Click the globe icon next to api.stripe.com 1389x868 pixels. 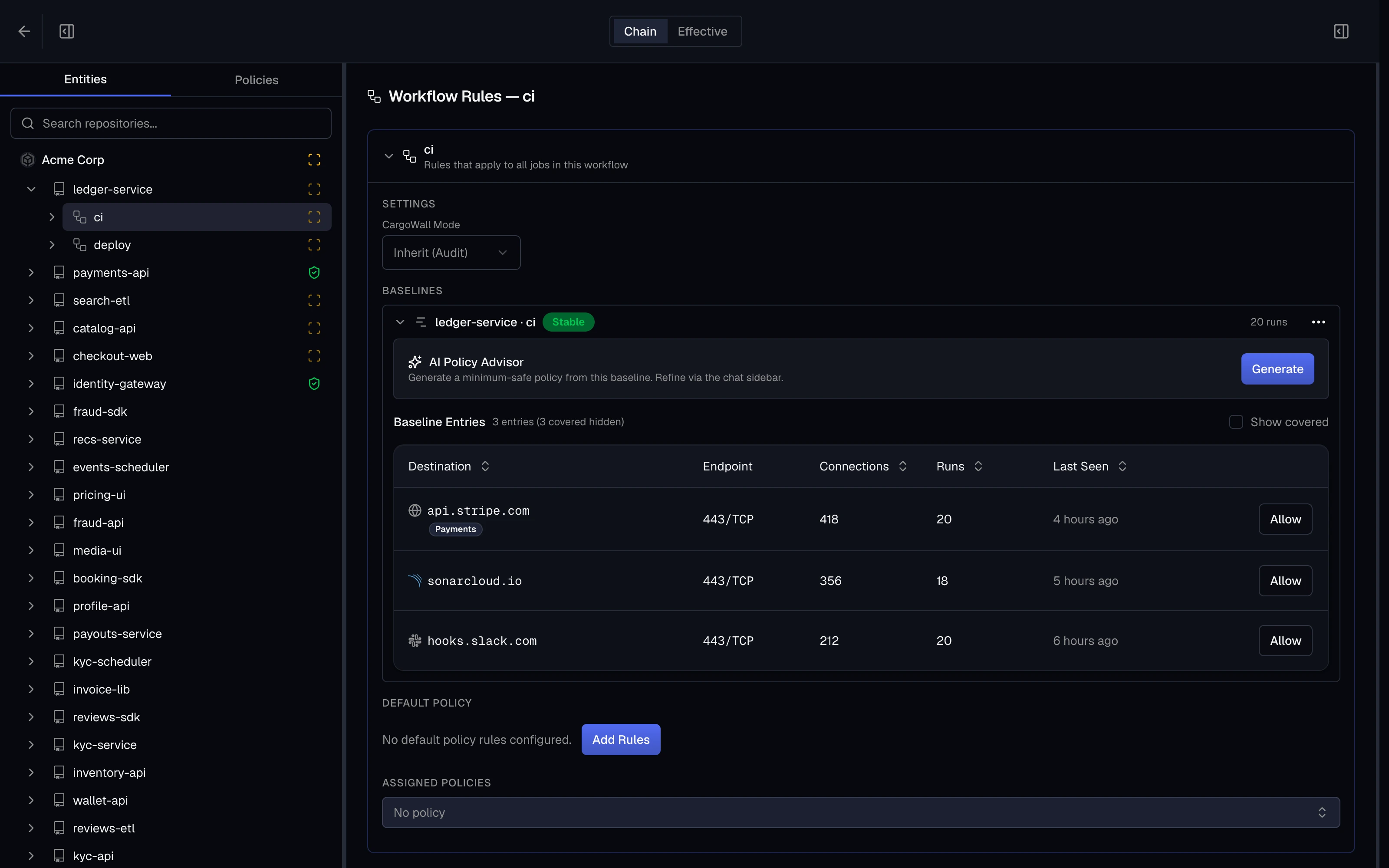(x=415, y=510)
